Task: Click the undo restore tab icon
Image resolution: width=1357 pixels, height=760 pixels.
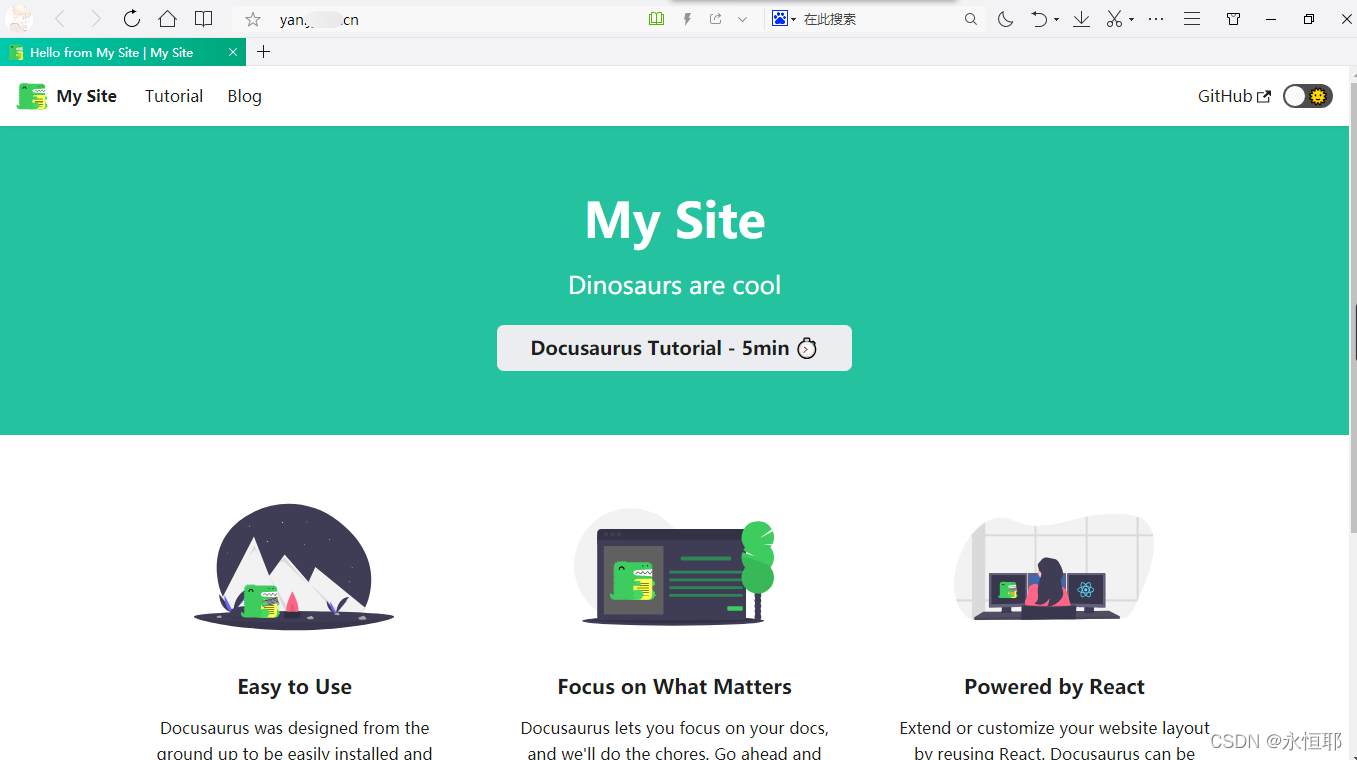Action: pyautogui.click(x=1040, y=19)
